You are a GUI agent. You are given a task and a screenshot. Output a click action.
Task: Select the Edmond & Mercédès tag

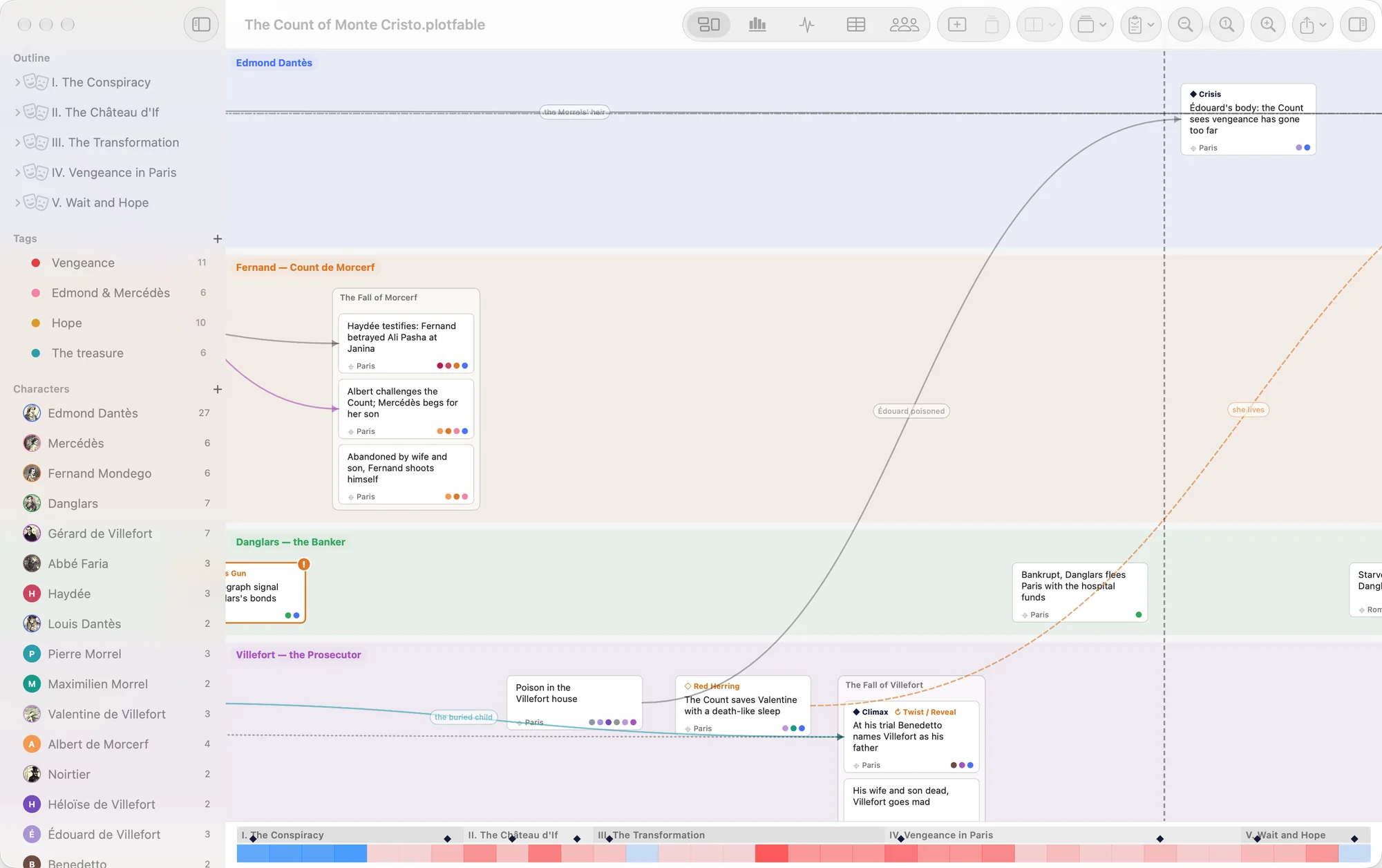(x=113, y=293)
